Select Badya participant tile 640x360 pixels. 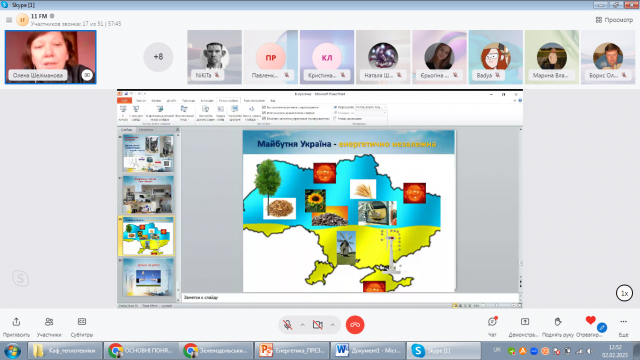tap(496, 57)
